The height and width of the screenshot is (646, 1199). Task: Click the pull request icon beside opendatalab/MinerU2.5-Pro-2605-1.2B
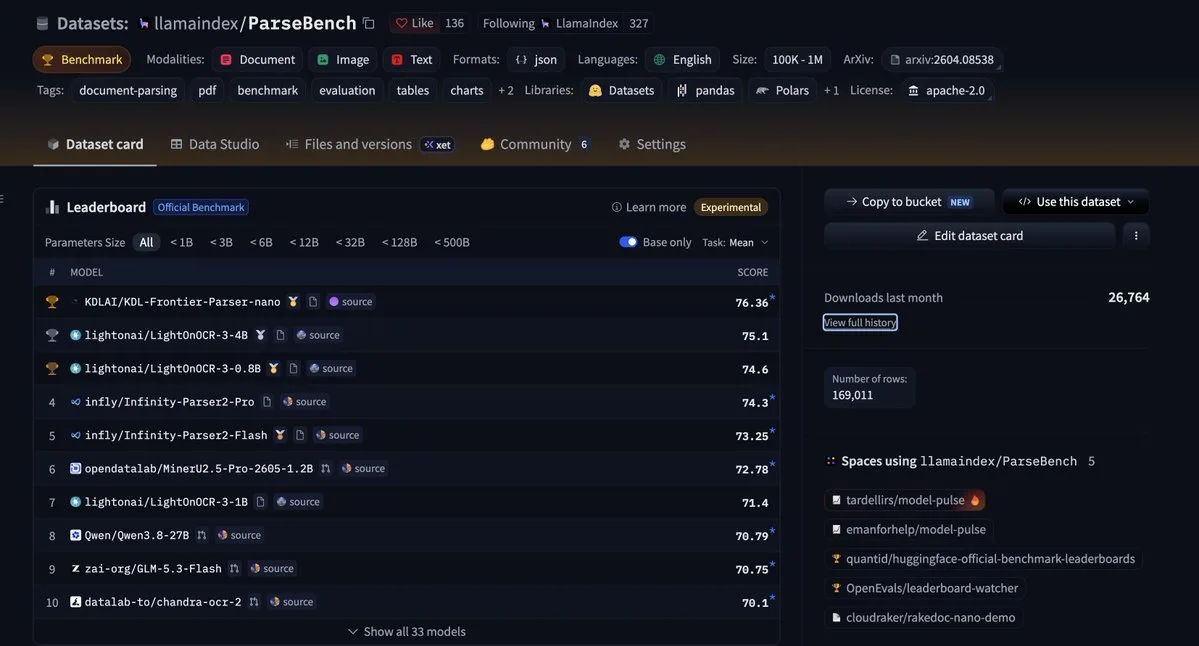tap(326, 469)
